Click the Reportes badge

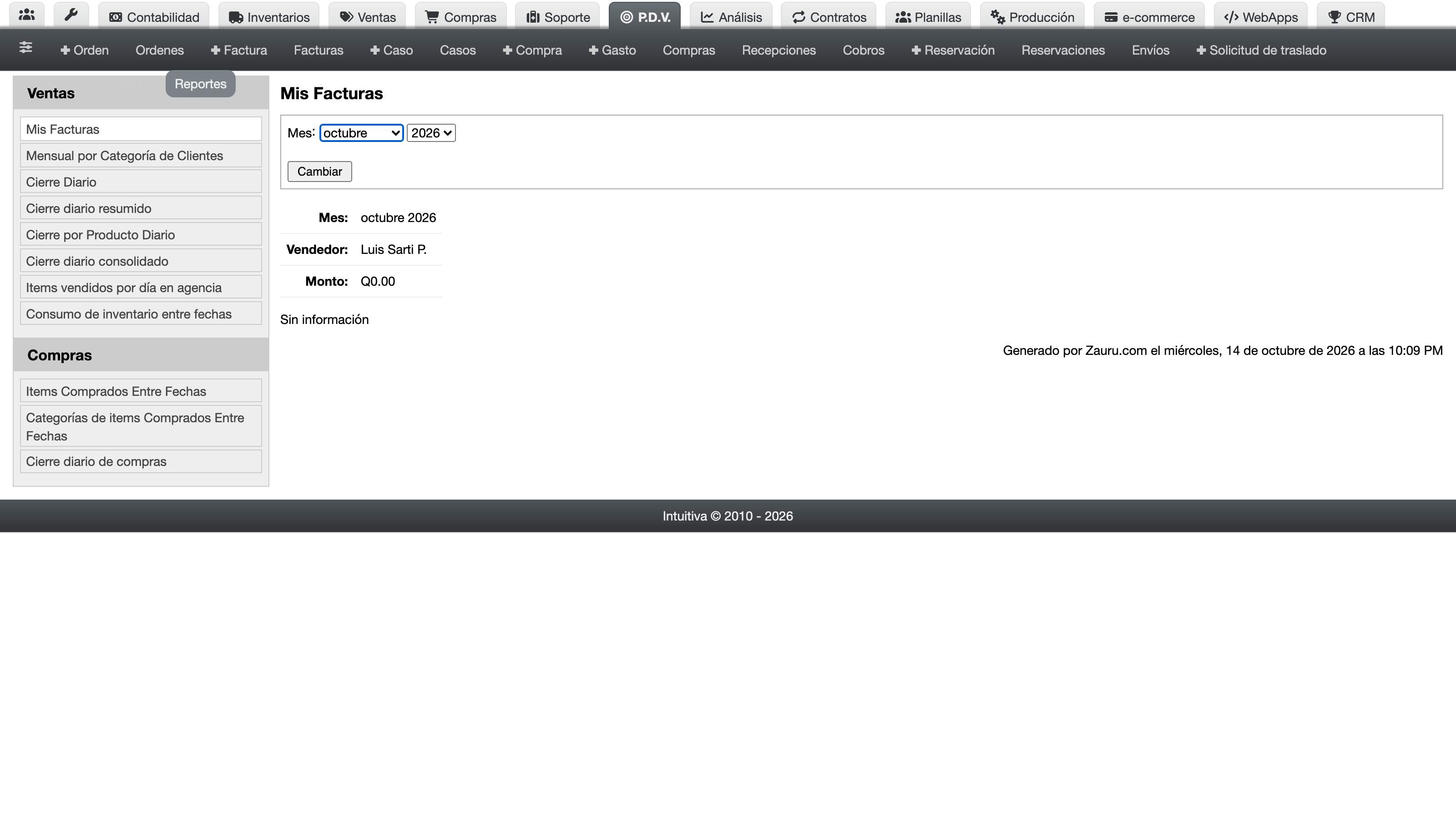pyautogui.click(x=200, y=84)
